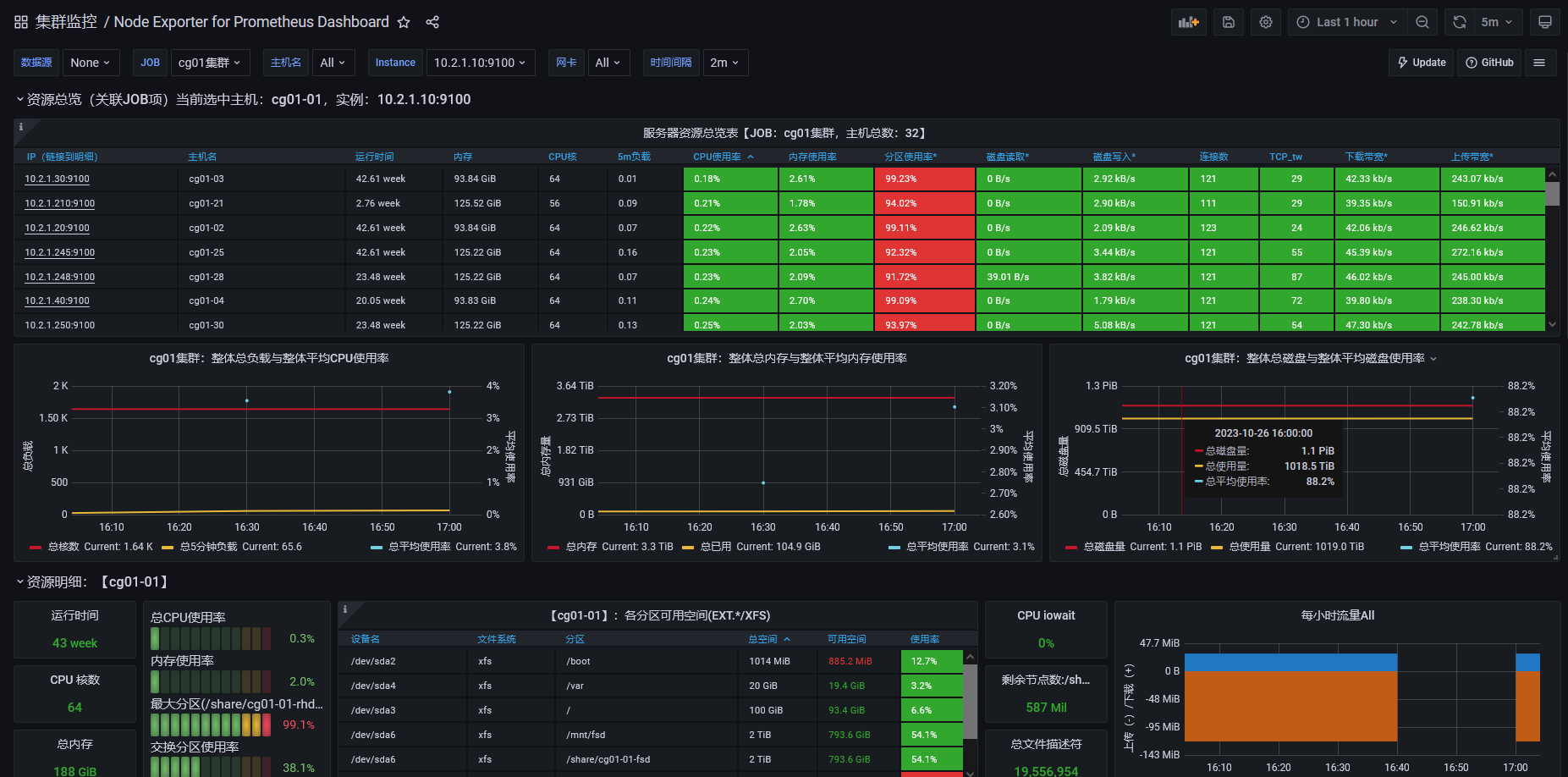
Task: Open the 10.2.1.20:9100 detail link
Action: tap(57, 228)
